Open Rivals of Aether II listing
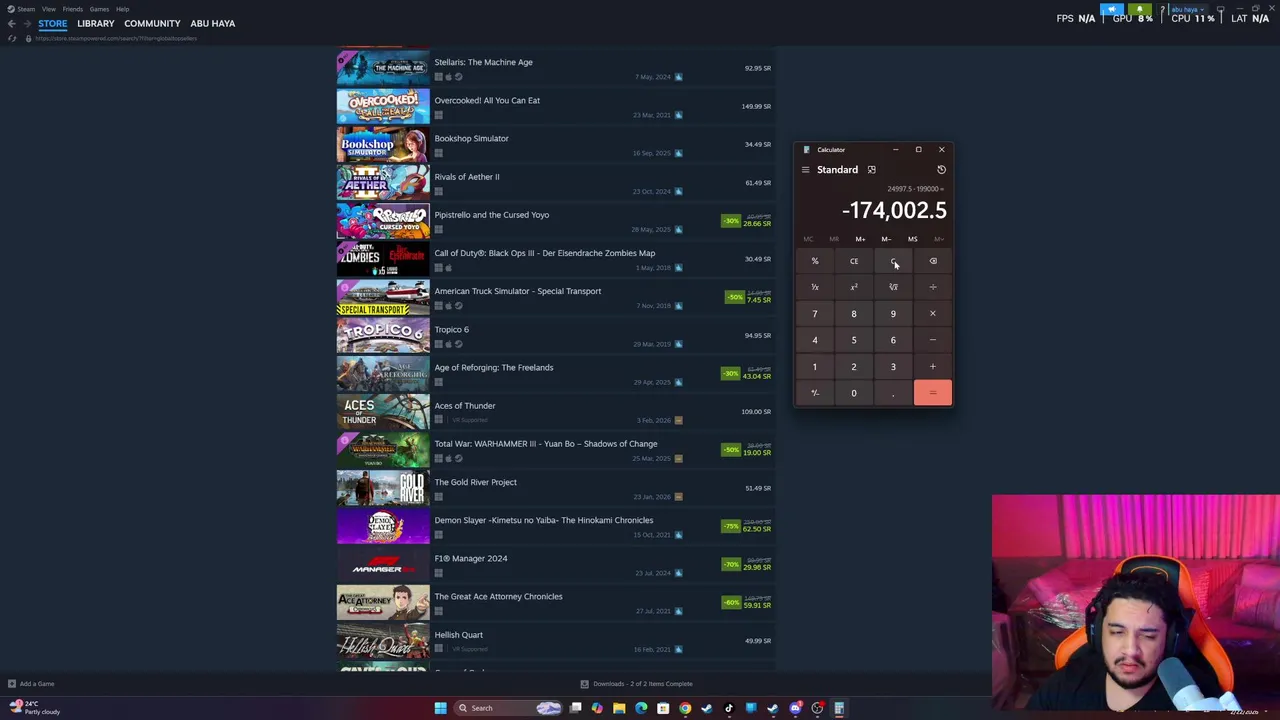Image resolution: width=1280 pixels, height=720 pixels. coord(555,183)
